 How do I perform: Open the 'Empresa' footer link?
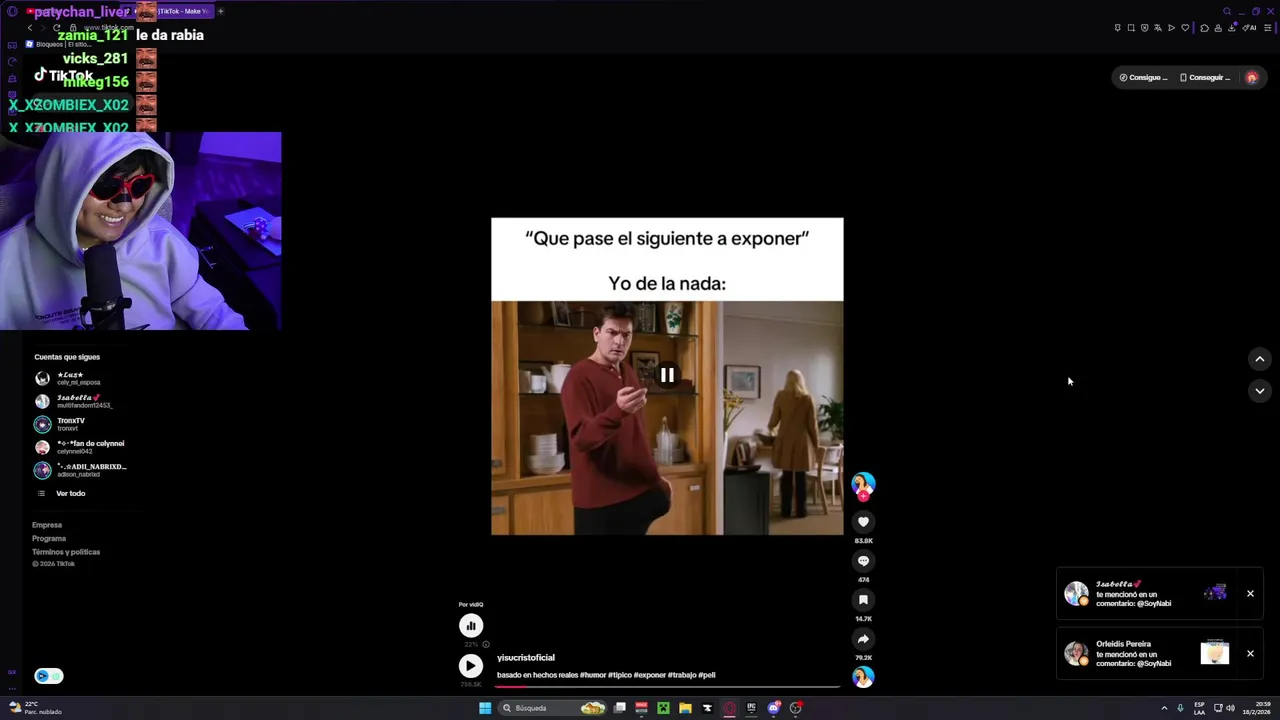point(47,525)
